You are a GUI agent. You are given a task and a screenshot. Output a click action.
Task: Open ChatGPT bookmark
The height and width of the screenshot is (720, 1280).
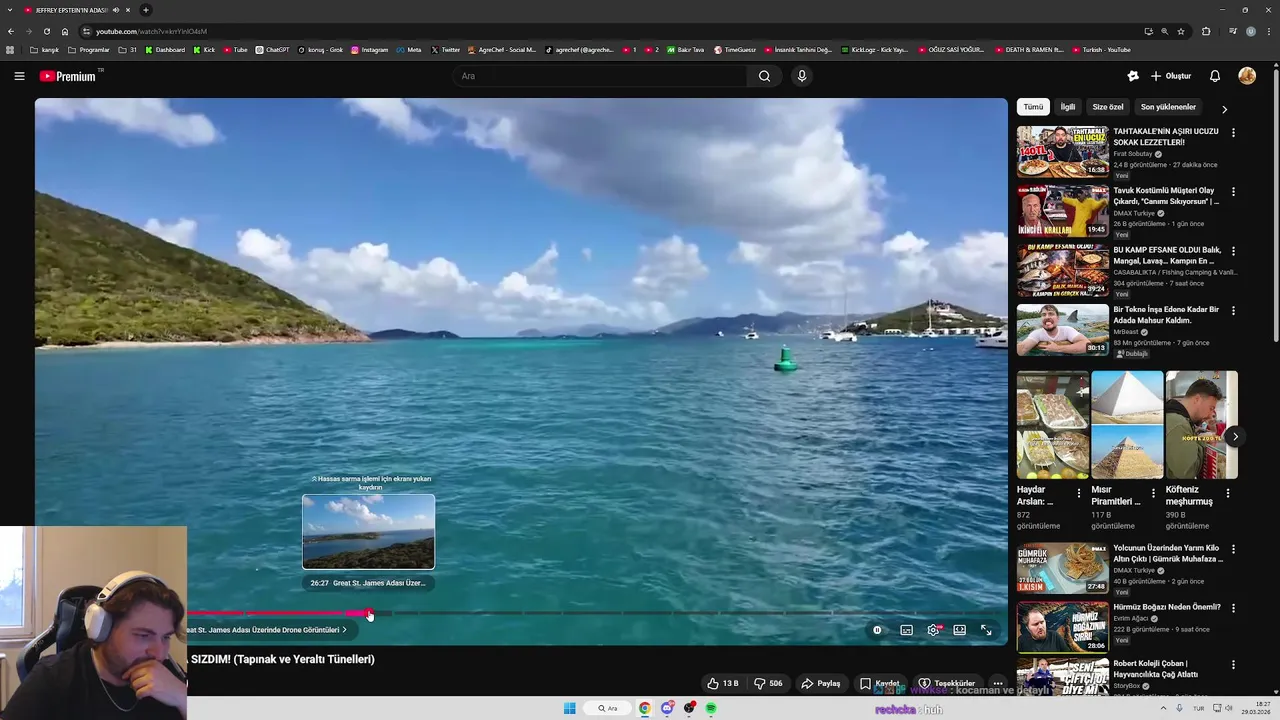point(272,50)
